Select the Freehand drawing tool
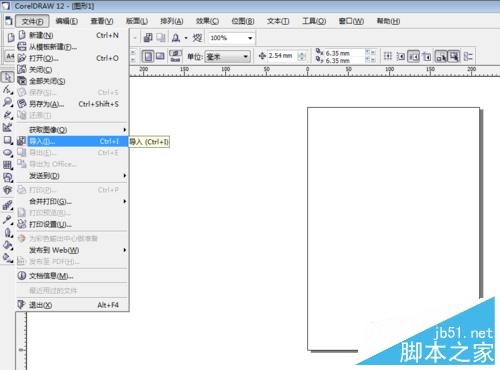The image size is (500, 370). click(8, 115)
